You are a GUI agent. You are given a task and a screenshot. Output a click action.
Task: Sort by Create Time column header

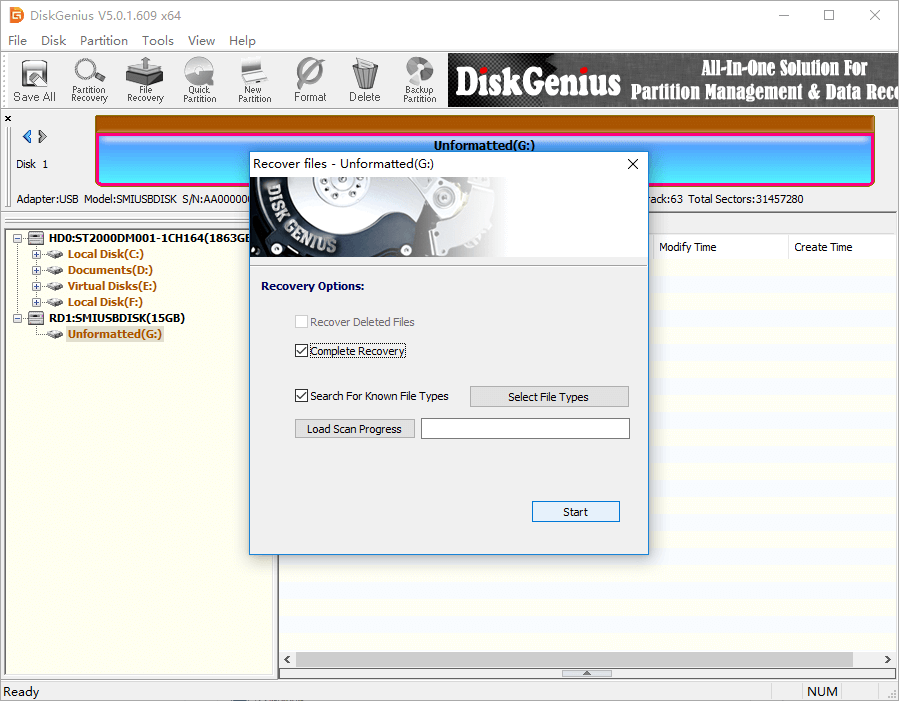pos(842,247)
